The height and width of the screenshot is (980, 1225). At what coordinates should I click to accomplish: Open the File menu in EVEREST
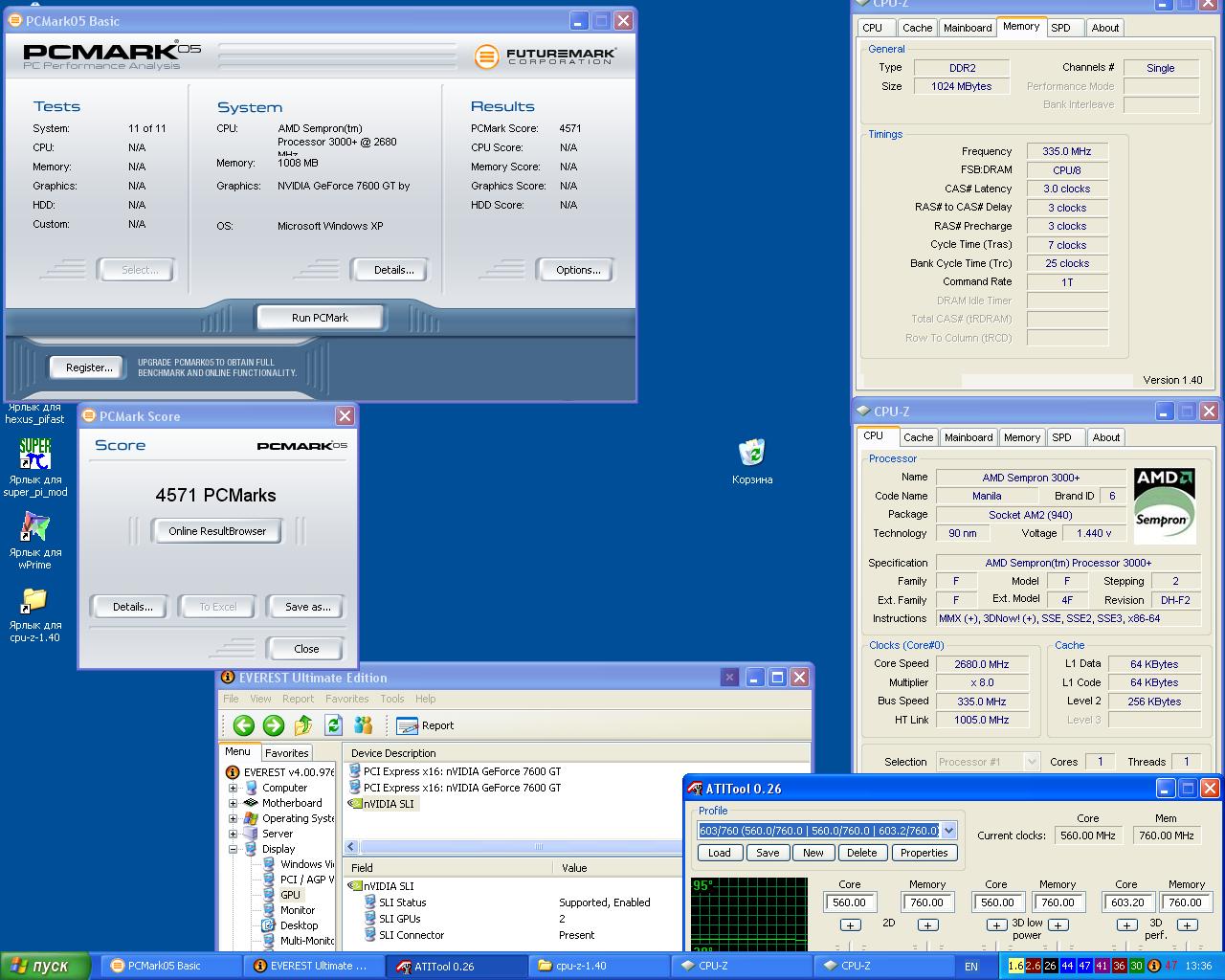(231, 699)
